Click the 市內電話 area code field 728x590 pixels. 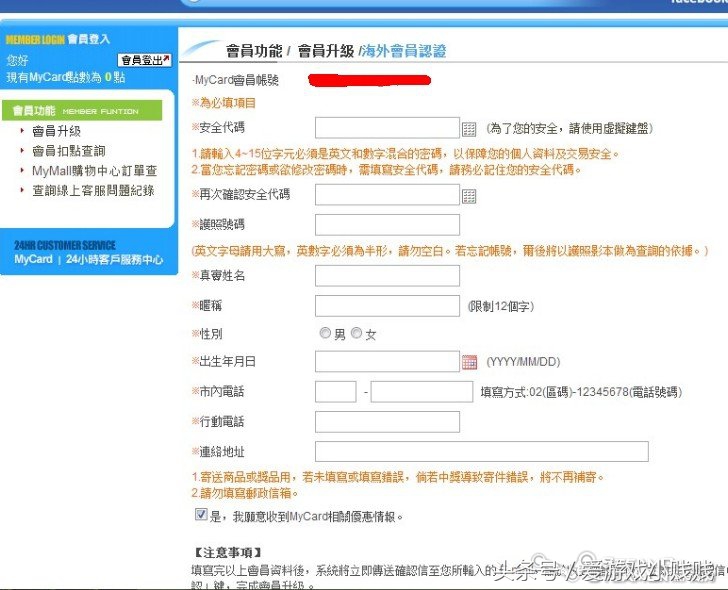336,392
